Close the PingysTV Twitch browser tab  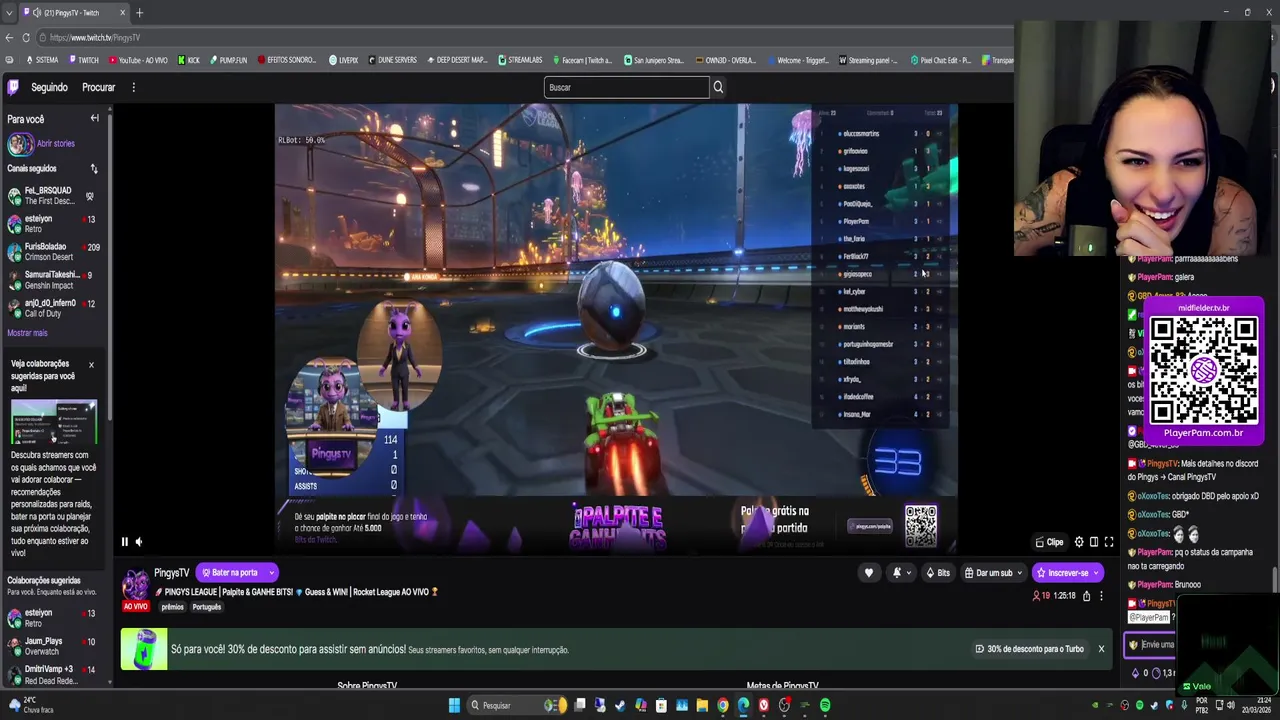click(123, 13)
